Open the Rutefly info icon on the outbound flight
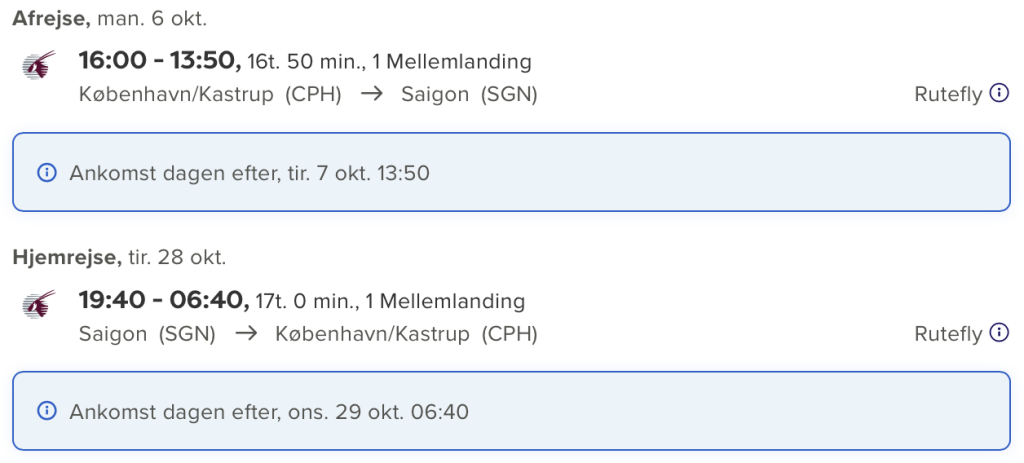The height and width of the screenshot is (463, 1024). pyautogui.click(x=999, y=93)
